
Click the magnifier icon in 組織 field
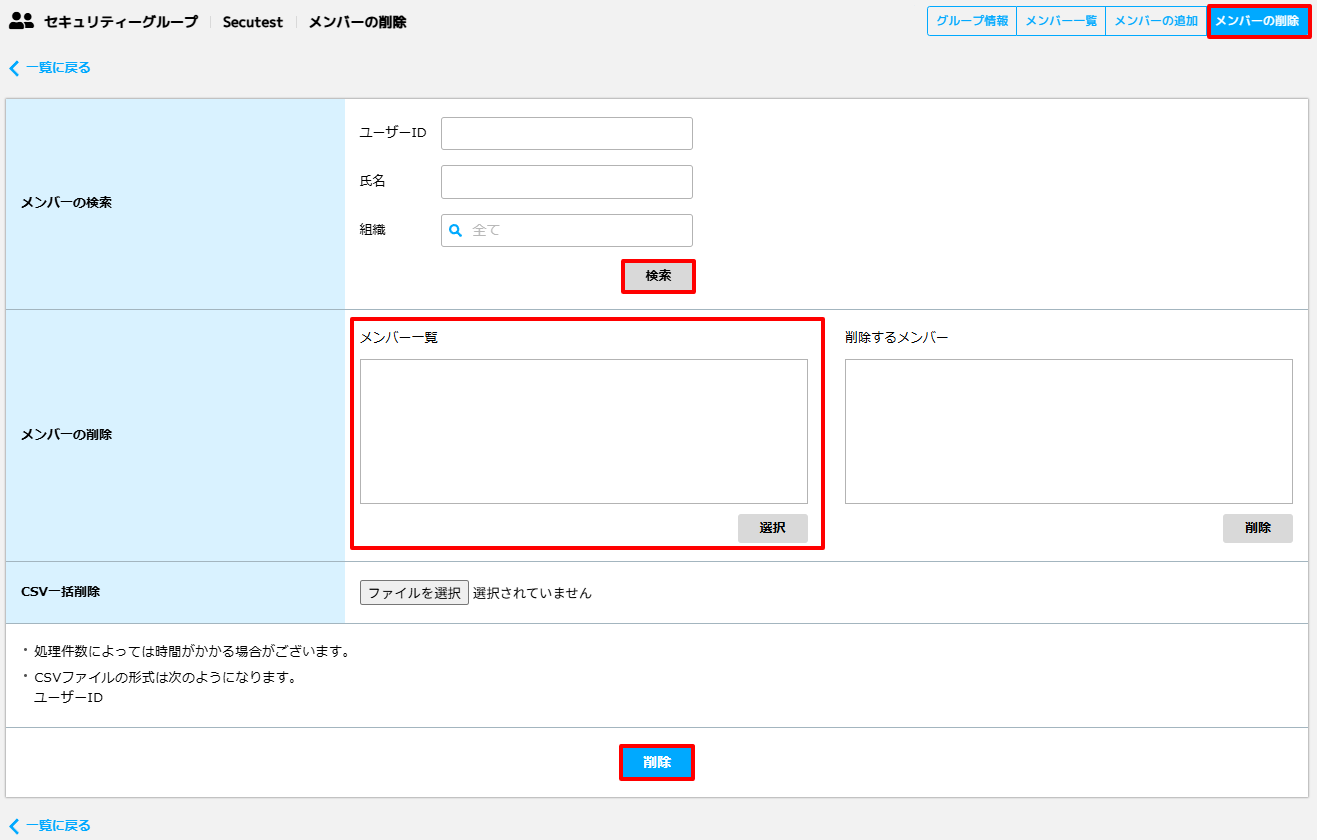(x=455, y=230)
